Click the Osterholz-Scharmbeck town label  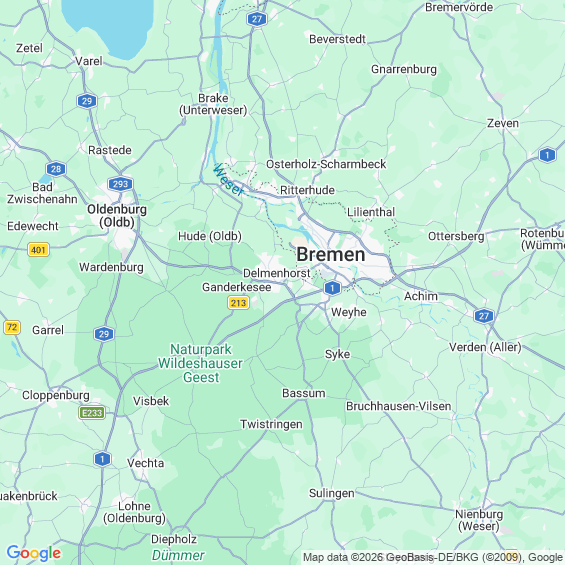click(x=326, y=164)
